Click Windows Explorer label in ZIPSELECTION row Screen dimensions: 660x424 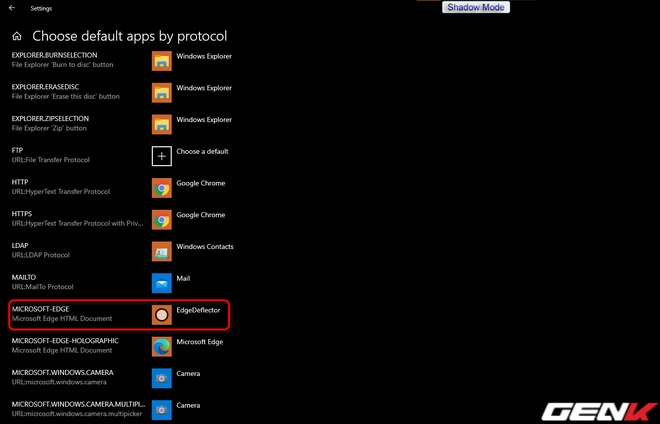click(204, 120)
